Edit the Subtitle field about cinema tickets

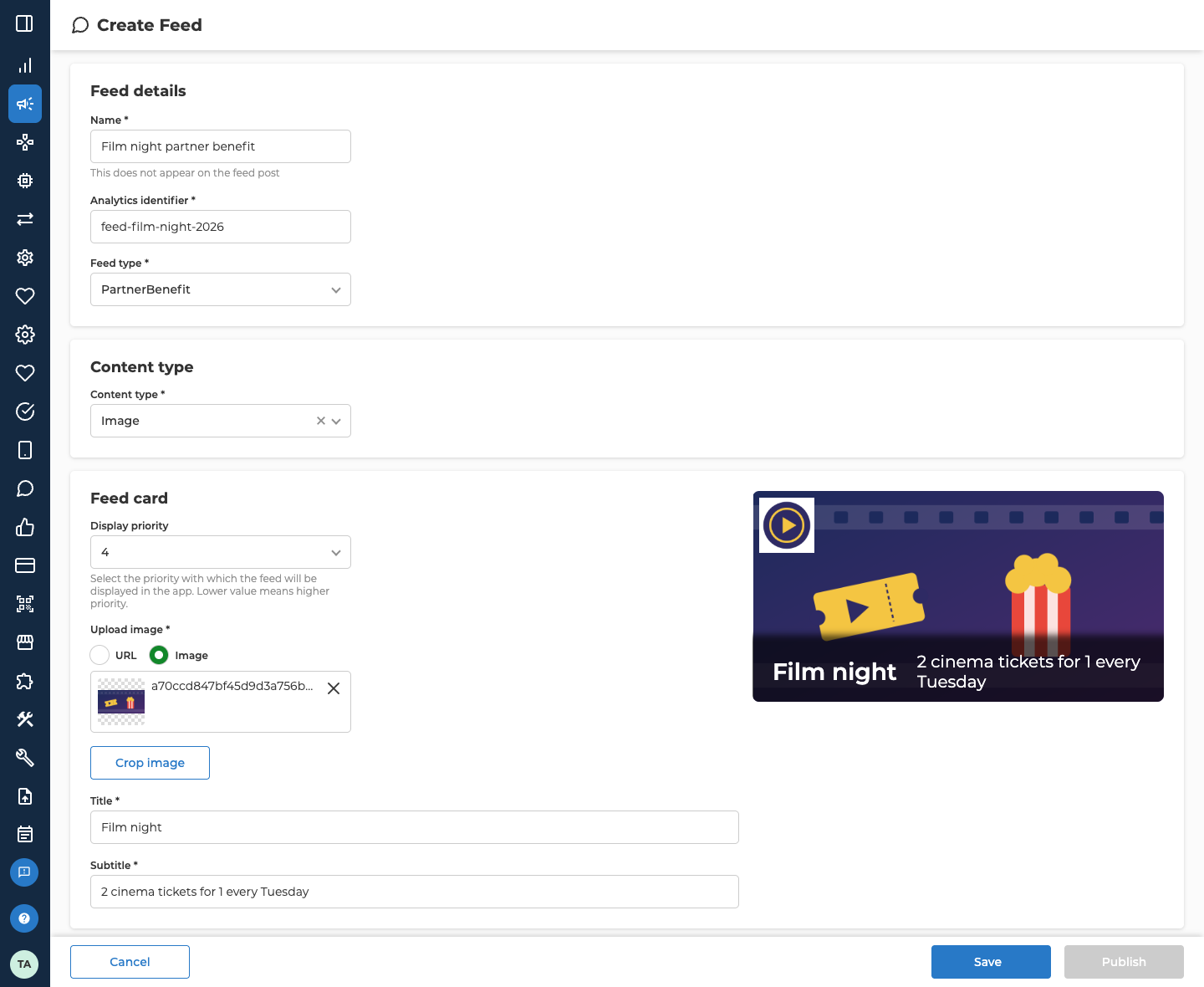click(415, 892)
